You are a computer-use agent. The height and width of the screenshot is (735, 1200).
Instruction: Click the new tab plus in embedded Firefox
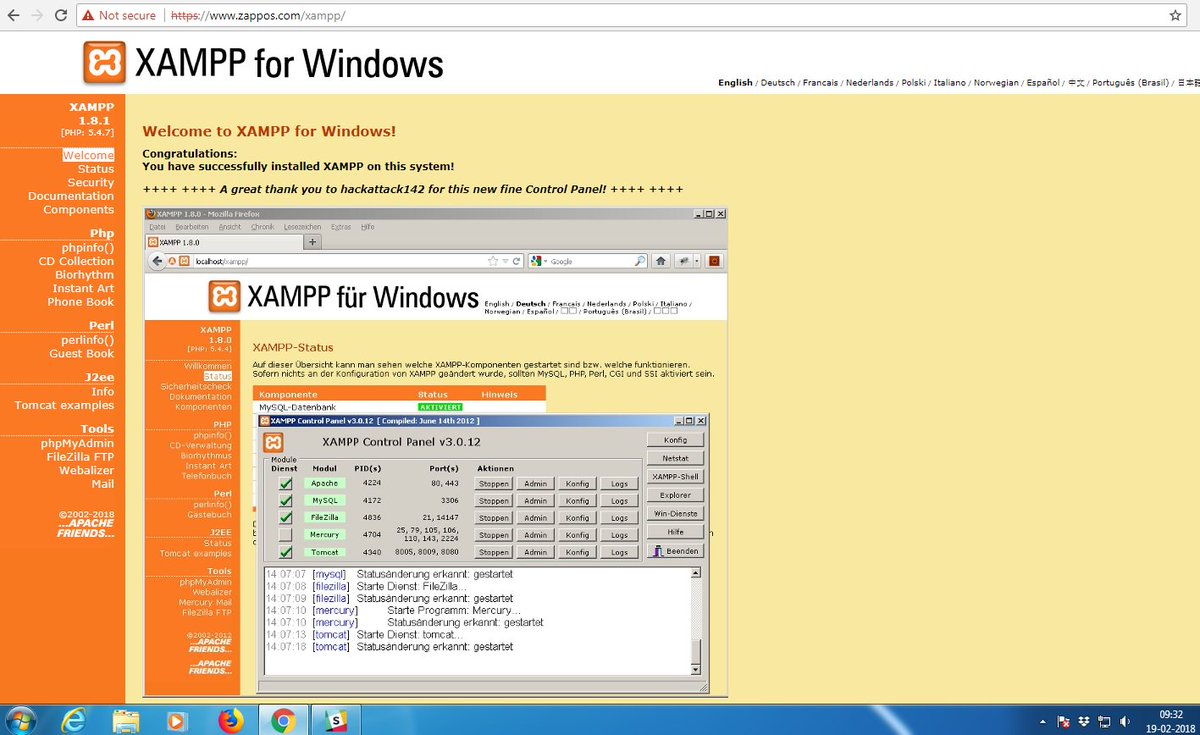click(x=312, y=241)
